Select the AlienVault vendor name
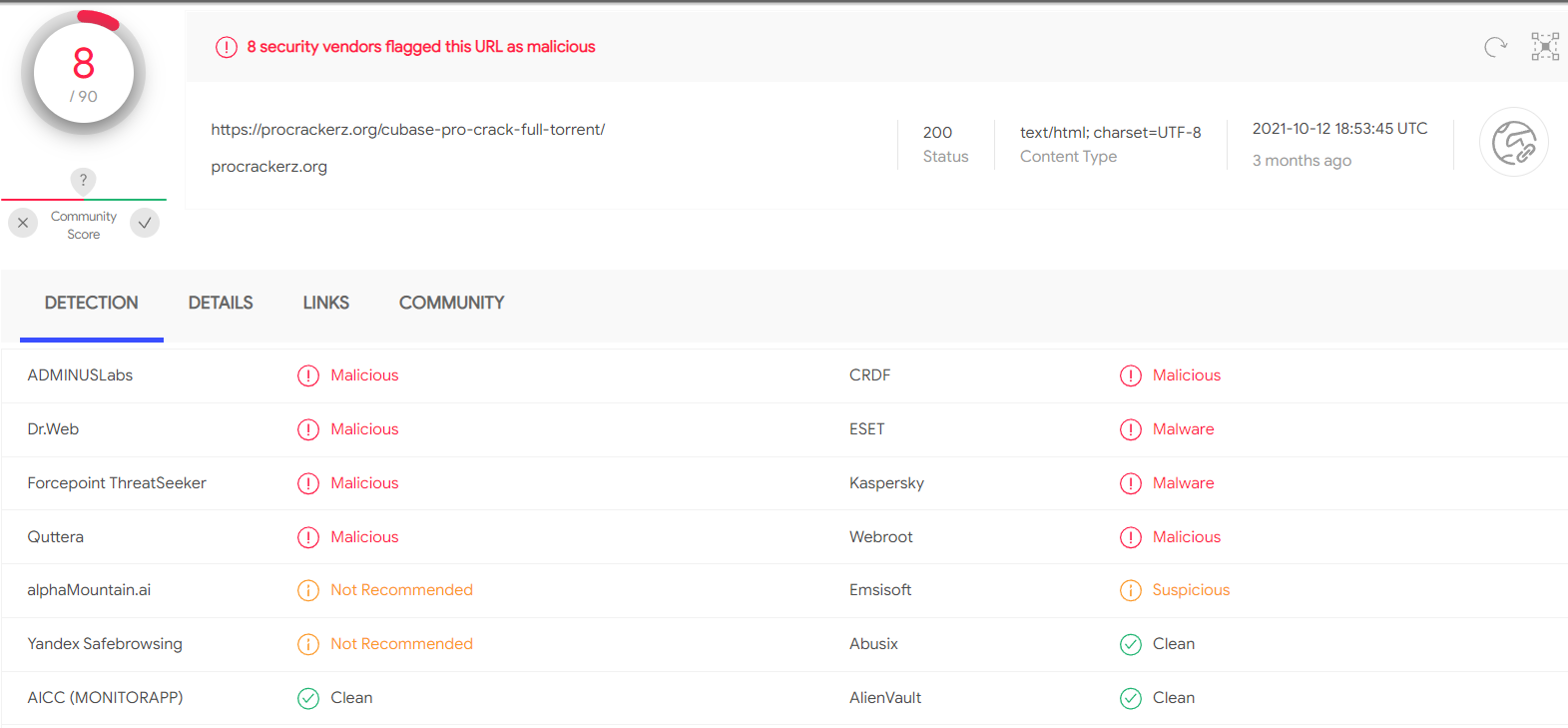 coord(885,698)
